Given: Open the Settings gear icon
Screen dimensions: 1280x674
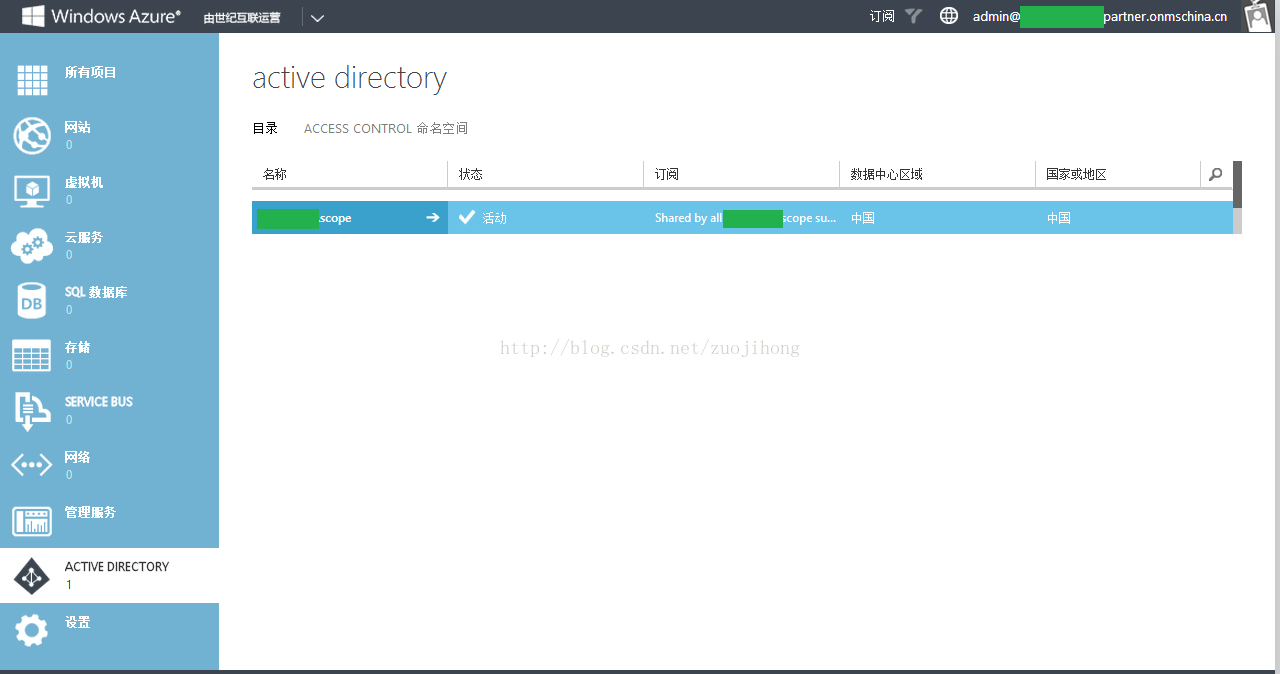Looking at the screenshot, I should coord(32,630).
